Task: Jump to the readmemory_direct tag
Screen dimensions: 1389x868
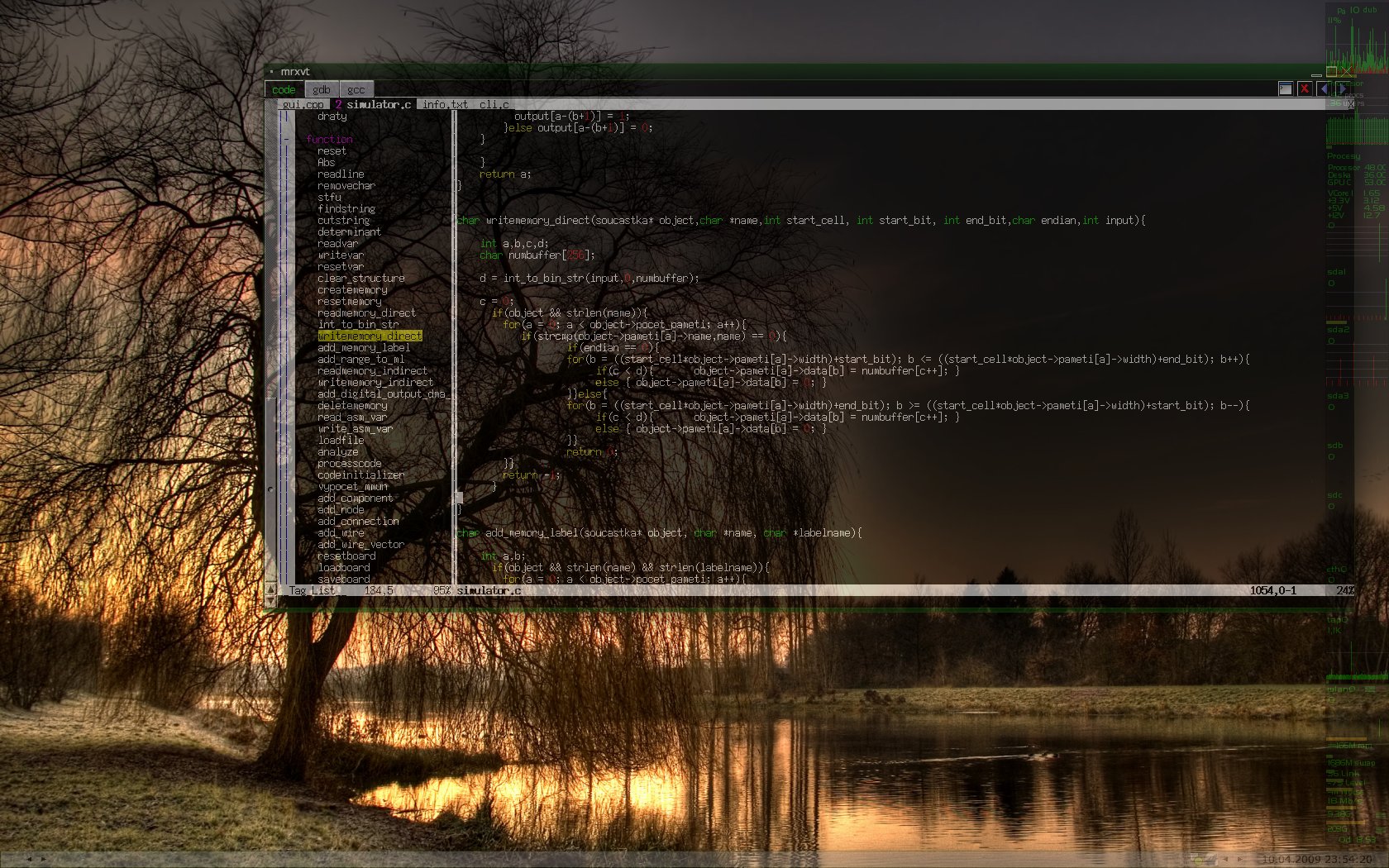Action: click(x=366, y=312)
